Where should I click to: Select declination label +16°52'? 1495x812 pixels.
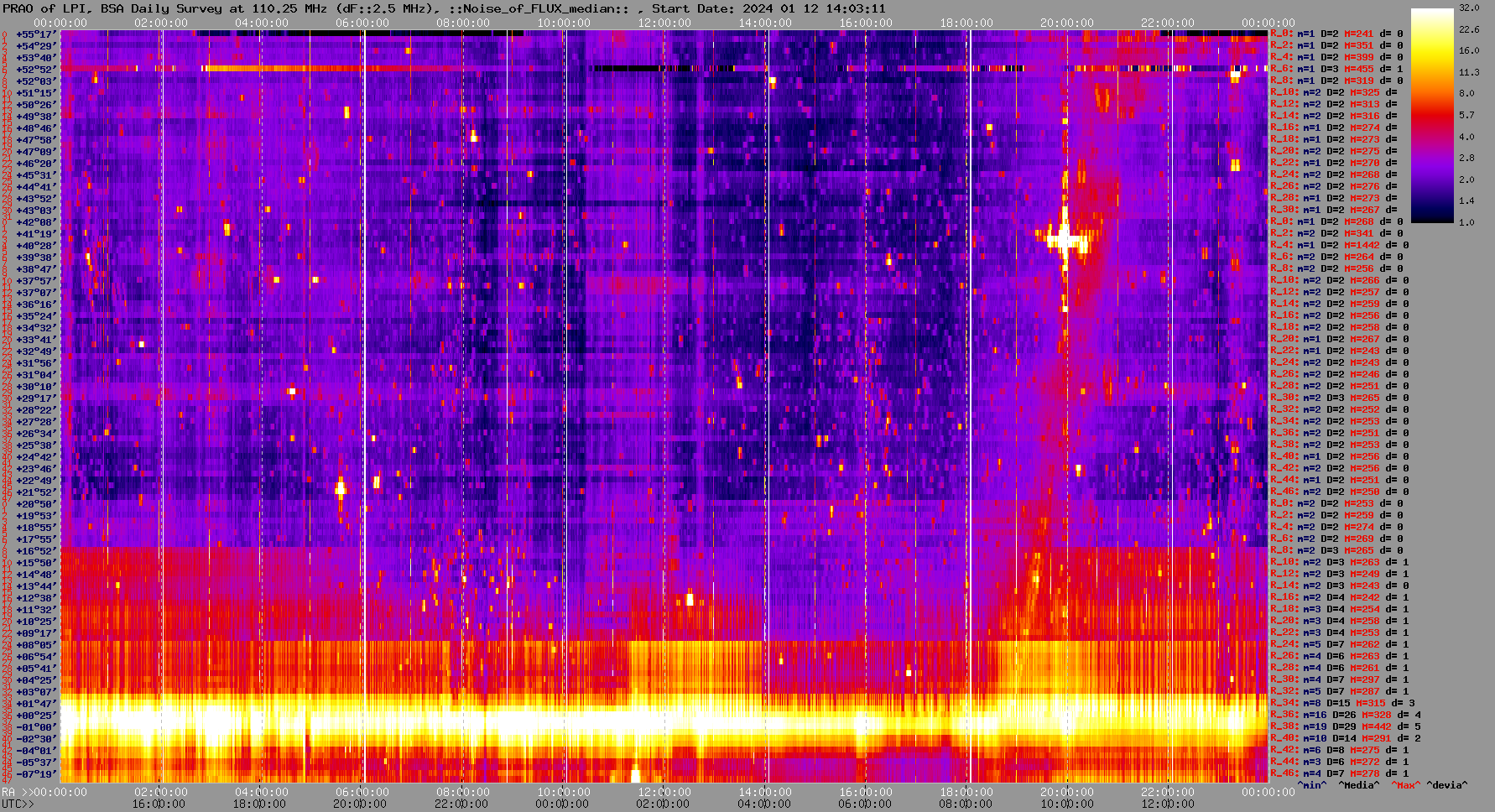36,551
